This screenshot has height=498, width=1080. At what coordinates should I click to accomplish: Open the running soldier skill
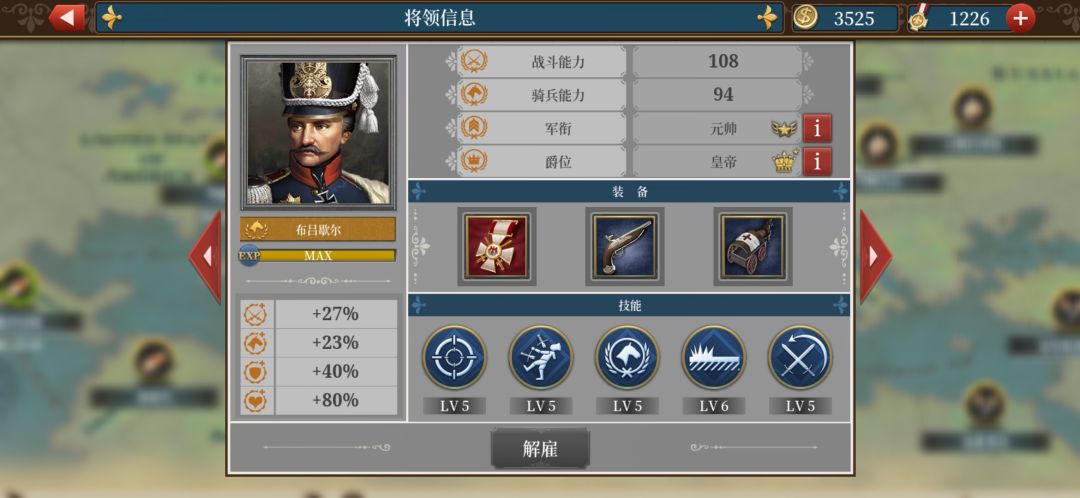tap(541, 357)
